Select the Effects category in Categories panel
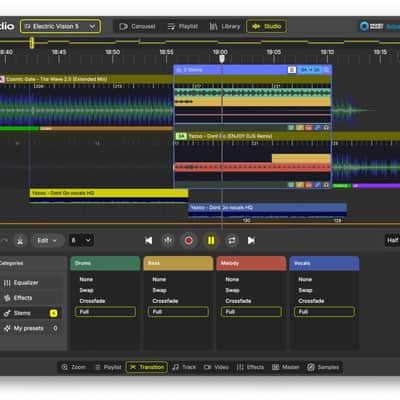Image resolution: width=400 pixels, height=400 pixels. (31, 298)
